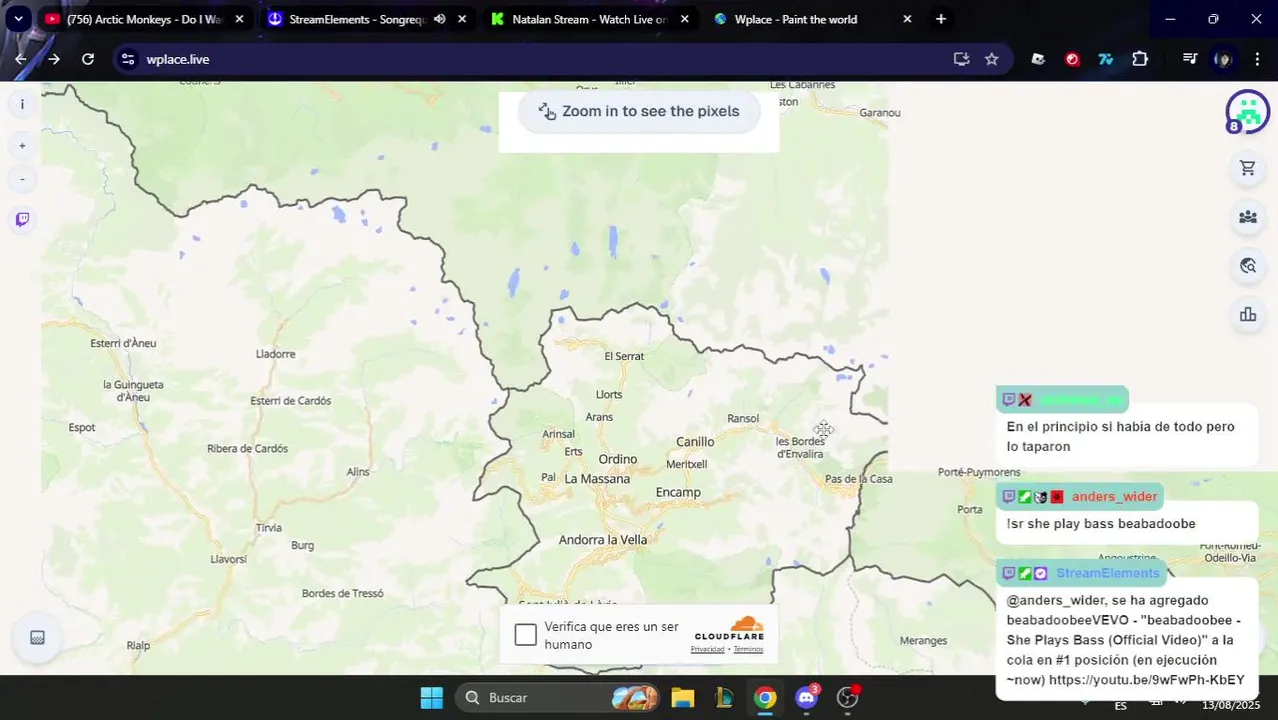Image resolution: width=1278 pixels, height=720 pixels.
Task: Open Discord from the taskbar
Action: point(806,698)
